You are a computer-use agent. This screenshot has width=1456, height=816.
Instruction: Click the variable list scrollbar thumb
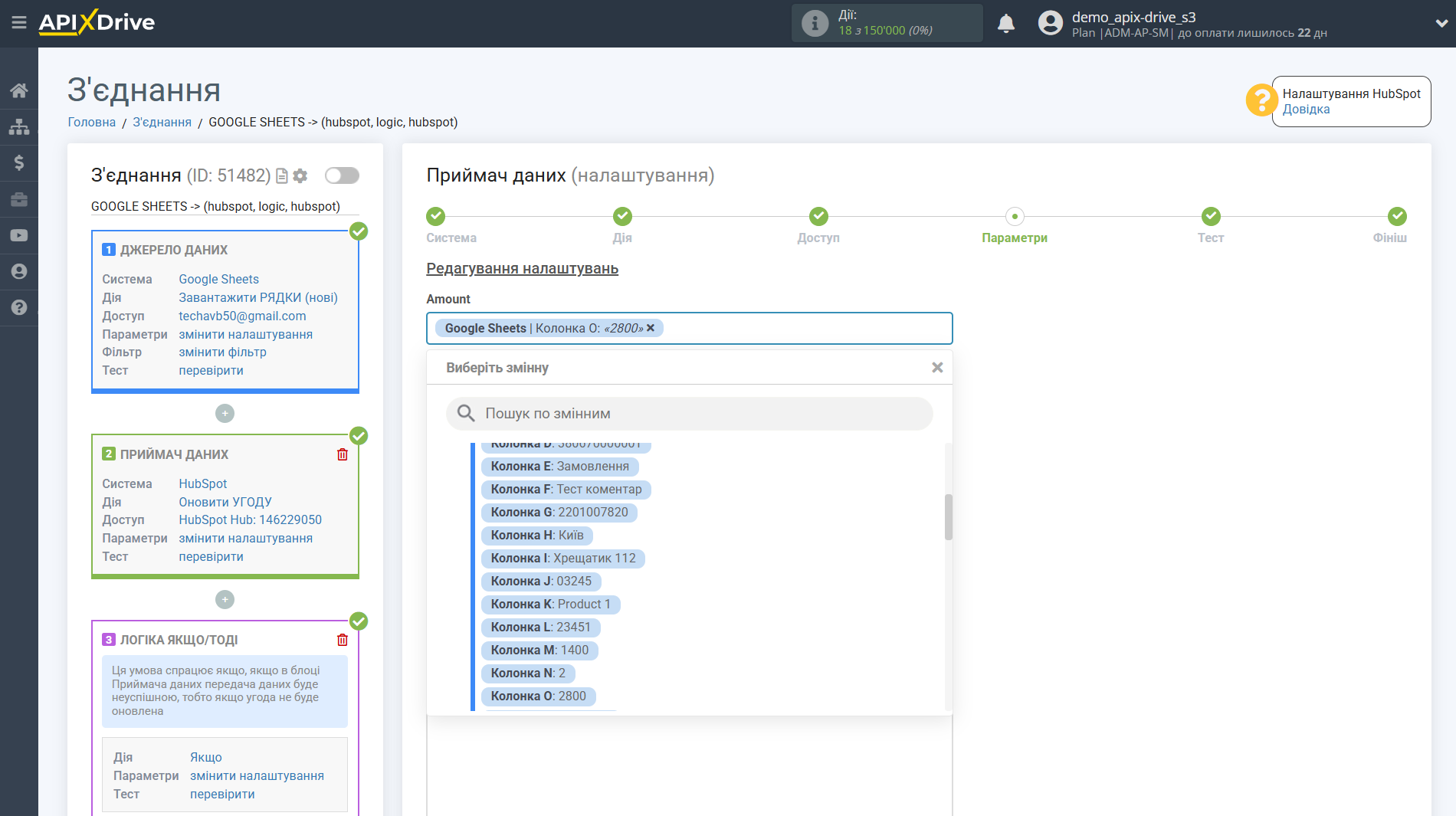[949, 517]
